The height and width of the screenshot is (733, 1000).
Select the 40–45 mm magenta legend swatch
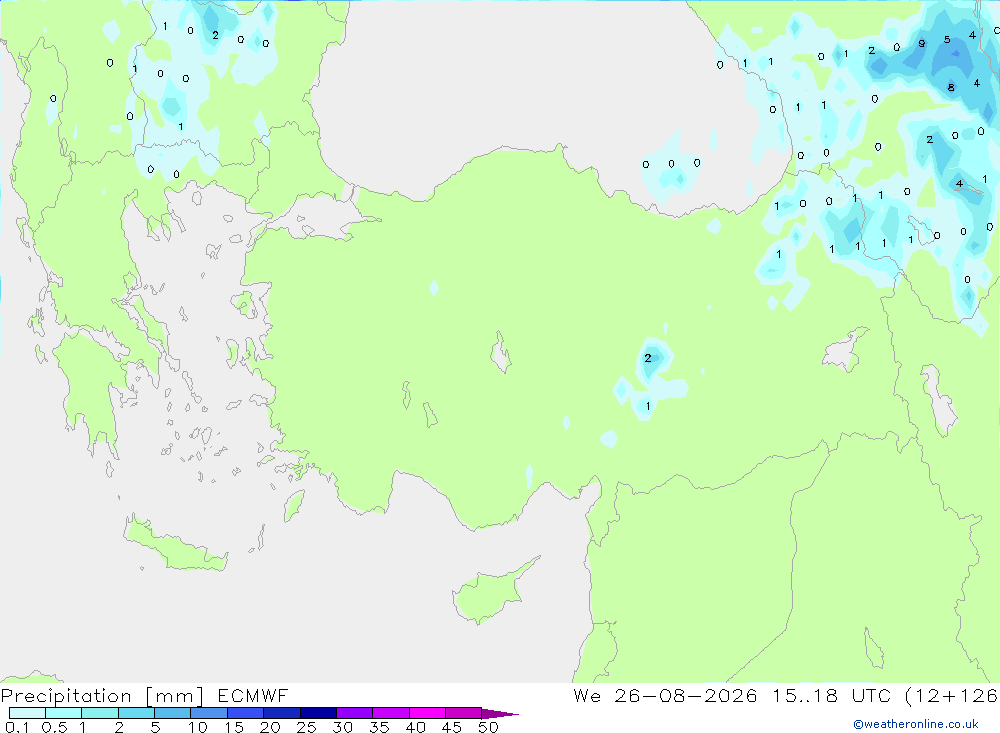pyautogui.click(x=427, y=713)
